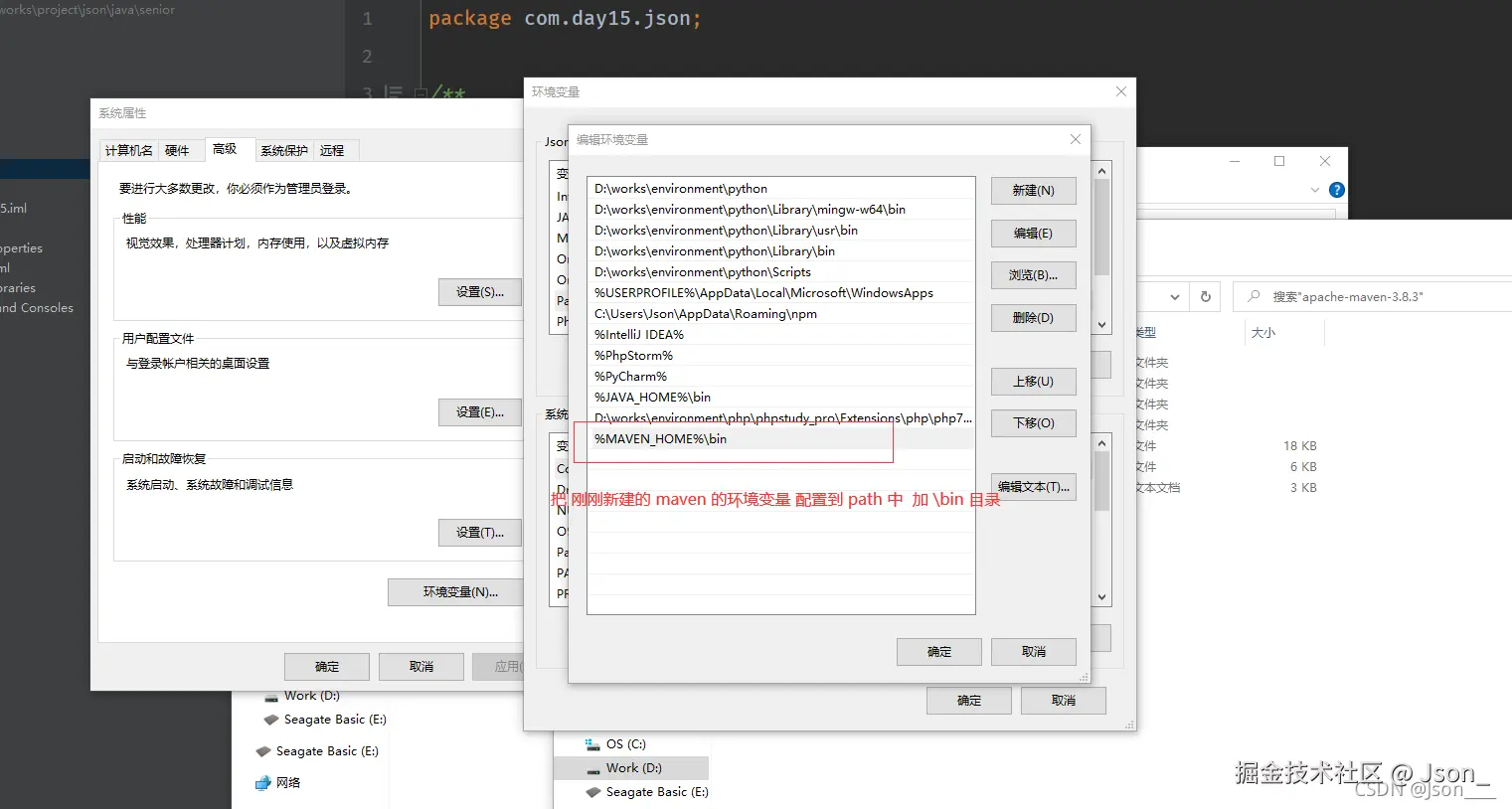Select %JAVA_HOME%\bin path entry
This screenshot has width=1512, height=809.
point(780,398)
